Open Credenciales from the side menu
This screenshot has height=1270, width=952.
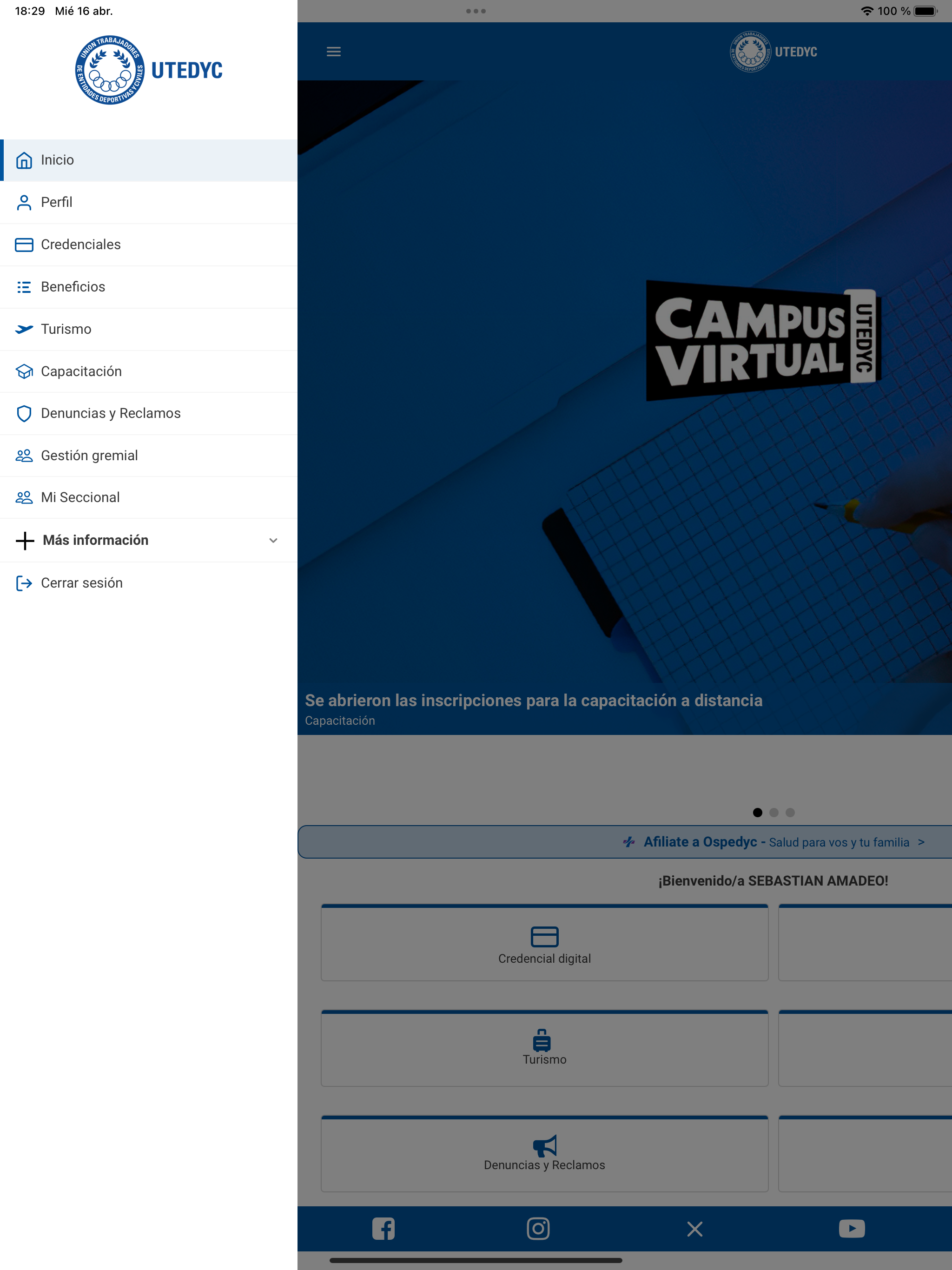[149, 245]
